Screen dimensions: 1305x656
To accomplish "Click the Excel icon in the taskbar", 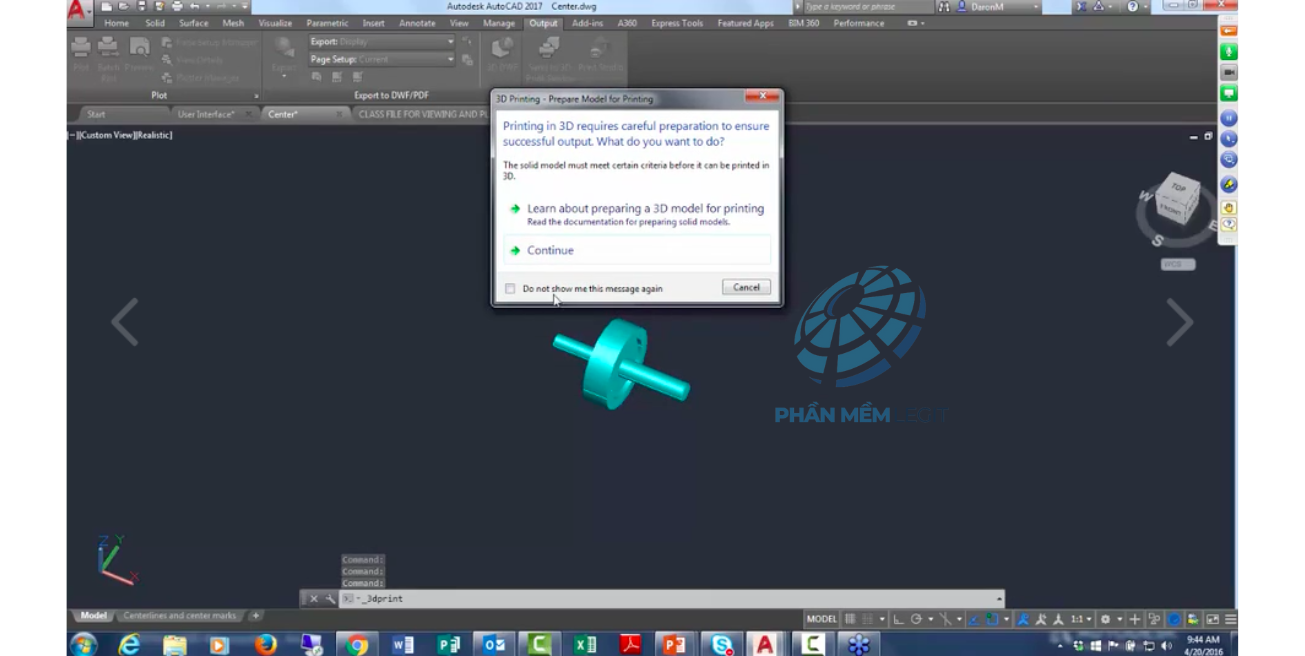I will pyautogui.click(x=586, y=645).
